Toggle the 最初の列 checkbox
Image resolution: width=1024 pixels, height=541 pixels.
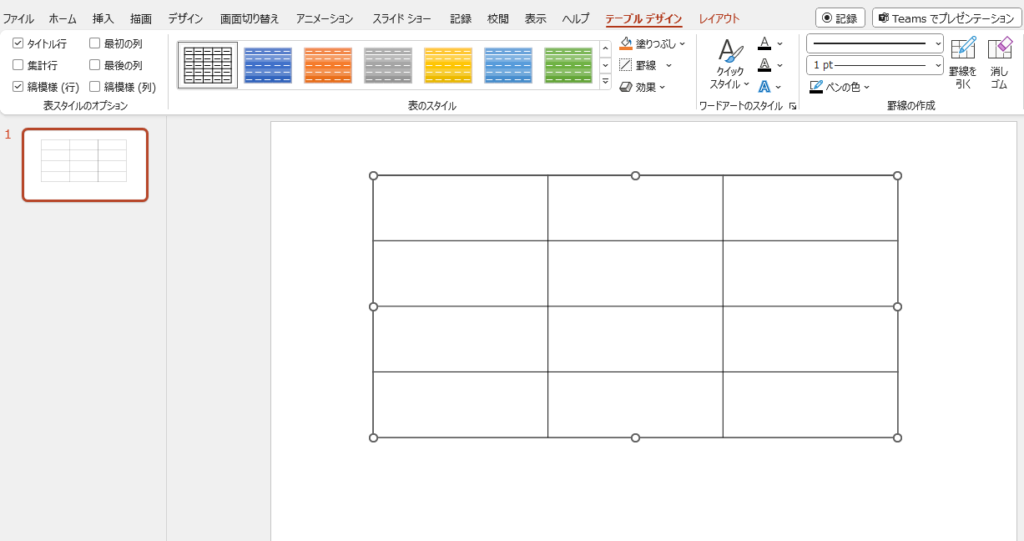coord(95,44)
